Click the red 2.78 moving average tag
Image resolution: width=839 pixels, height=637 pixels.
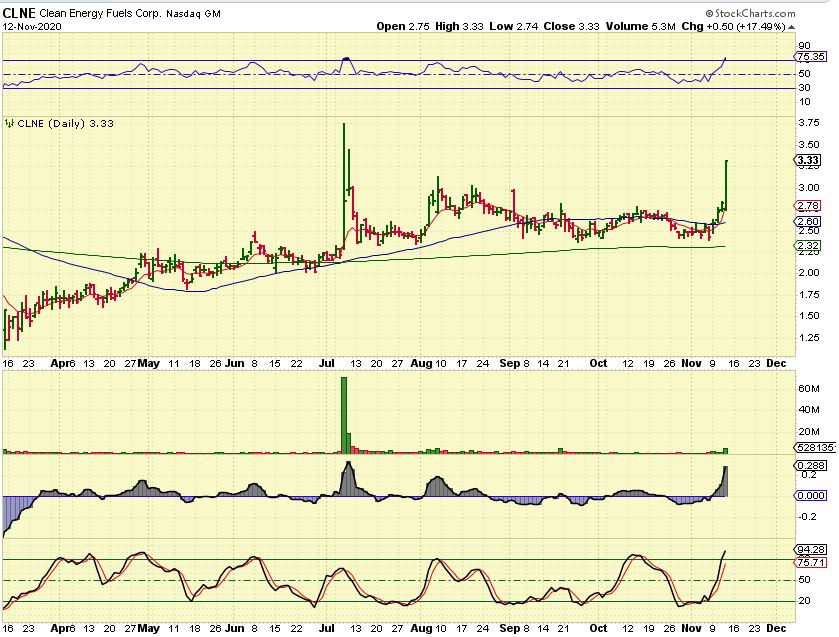[x=807, y=206]
